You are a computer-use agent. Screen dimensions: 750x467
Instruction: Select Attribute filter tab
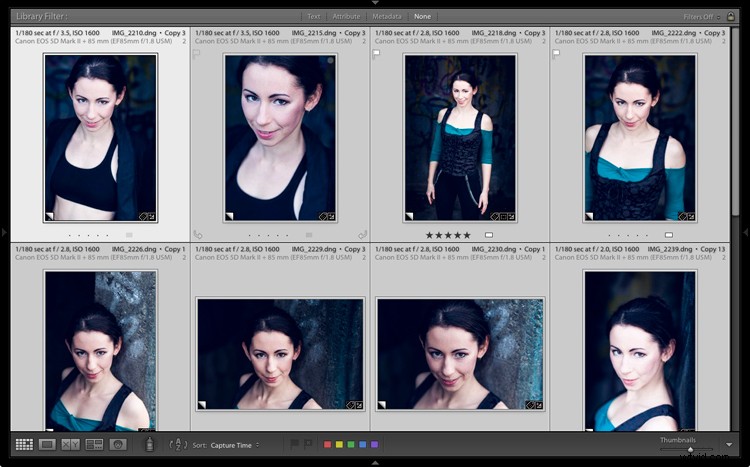pos(346,16)
